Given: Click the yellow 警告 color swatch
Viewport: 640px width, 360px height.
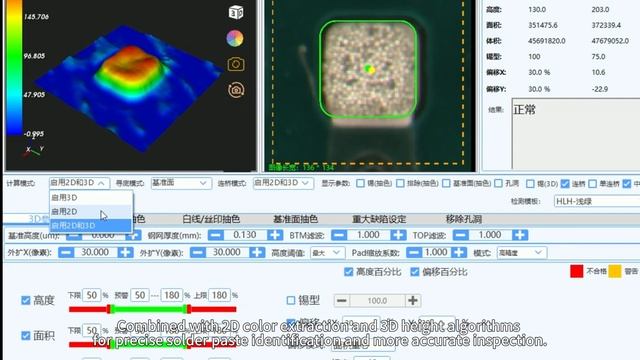Looking at the screenshot, I should [614, 271].
